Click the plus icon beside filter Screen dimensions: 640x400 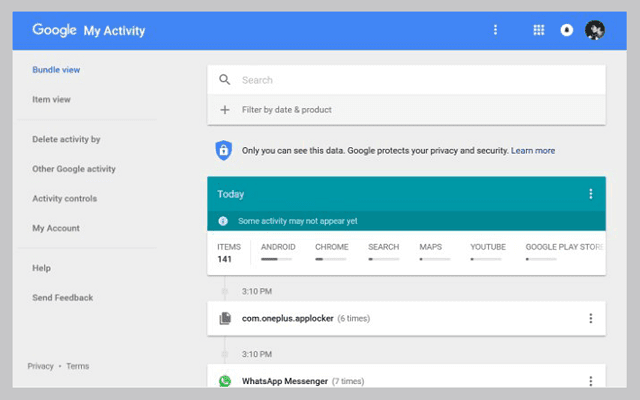click(224, 109)
